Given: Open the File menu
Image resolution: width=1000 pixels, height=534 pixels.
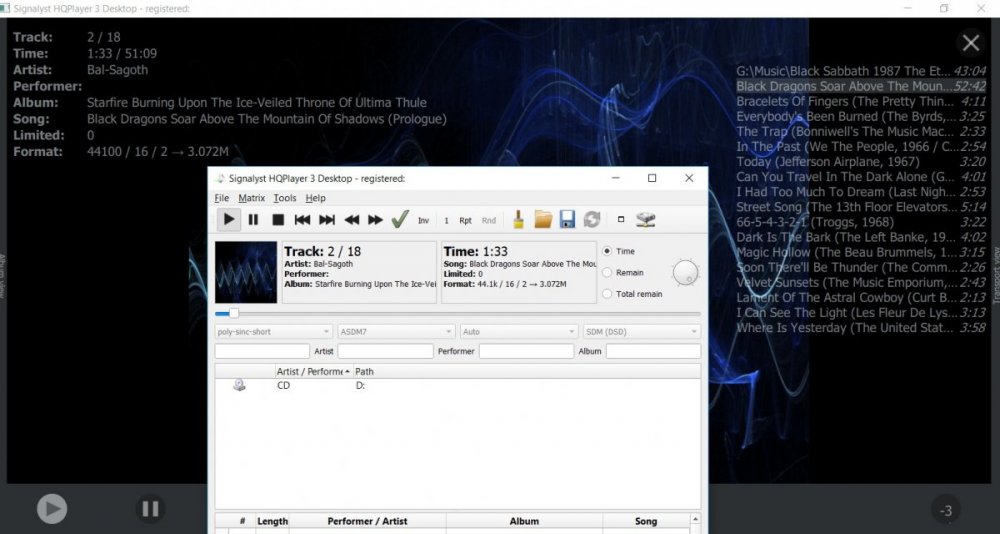Looking at the screenshot, I should click(x=221, y=198).
